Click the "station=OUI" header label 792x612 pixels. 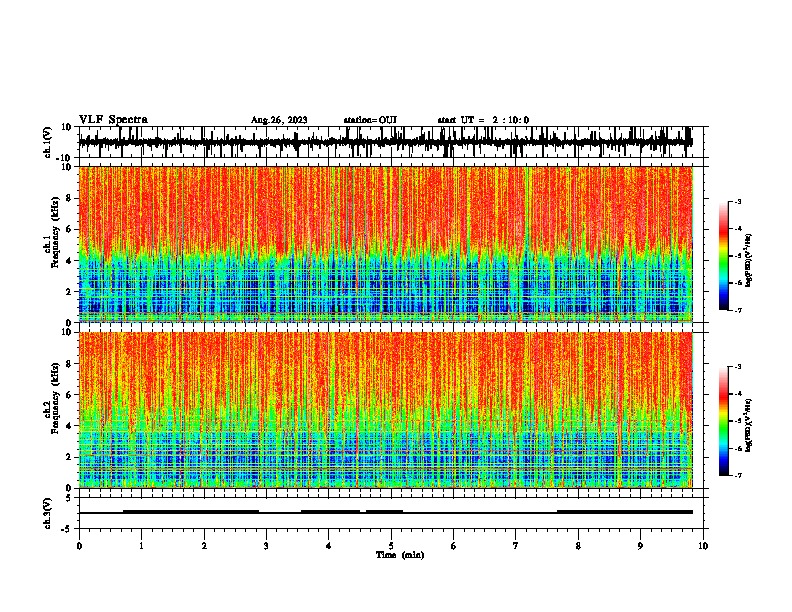[x=370, y=120]
